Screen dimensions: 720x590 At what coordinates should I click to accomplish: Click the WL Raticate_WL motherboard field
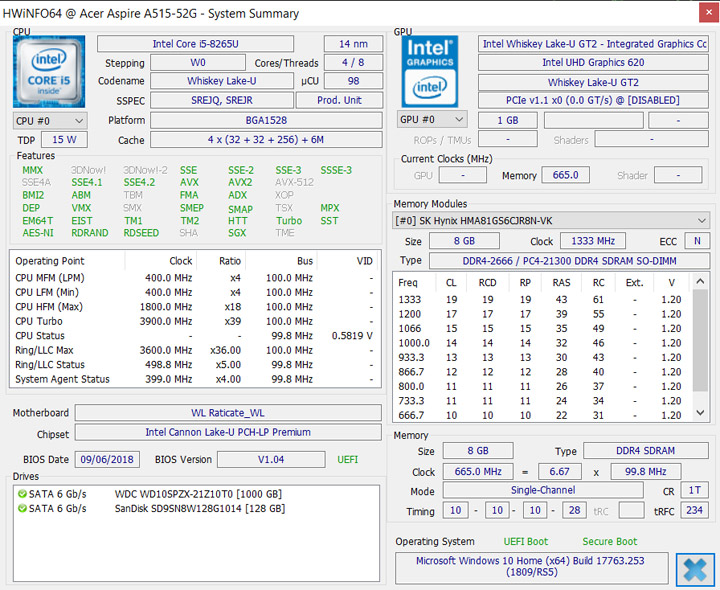[228, 413]
